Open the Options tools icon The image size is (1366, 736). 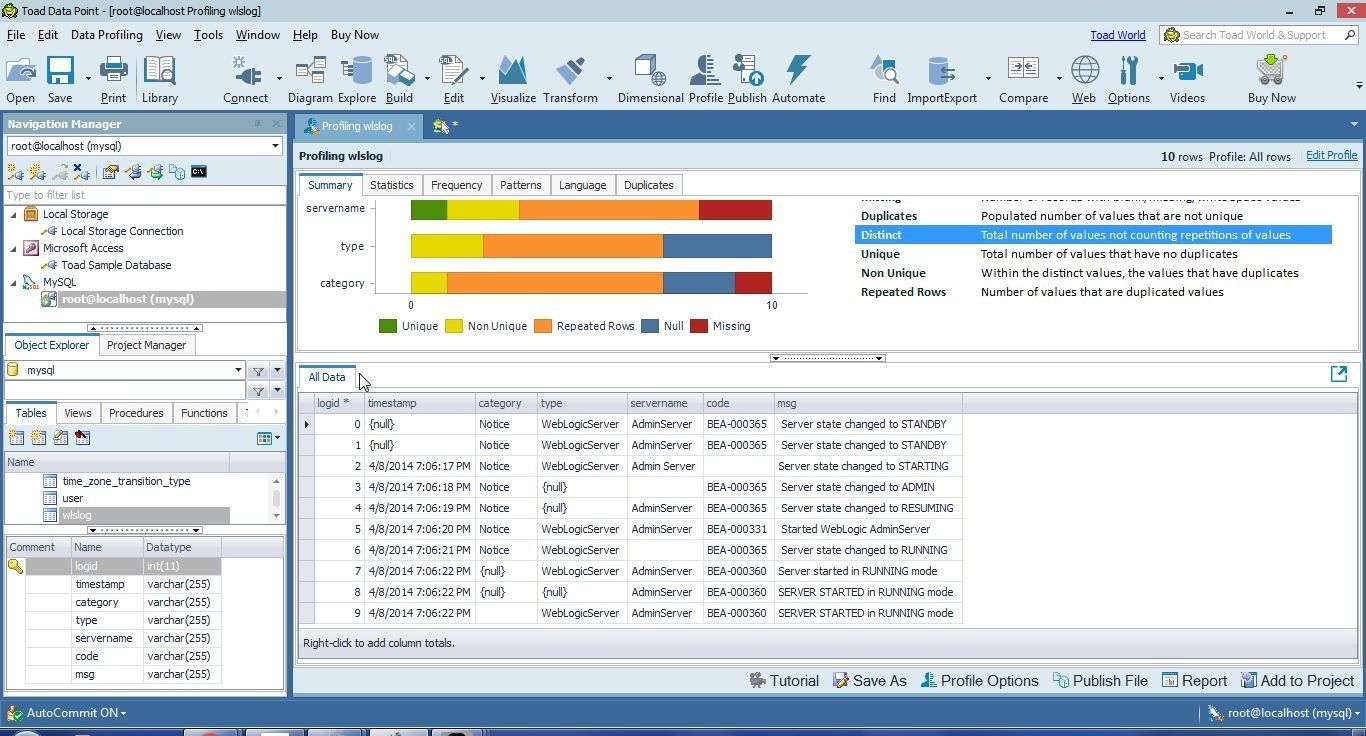click(x=1129, y=80)
